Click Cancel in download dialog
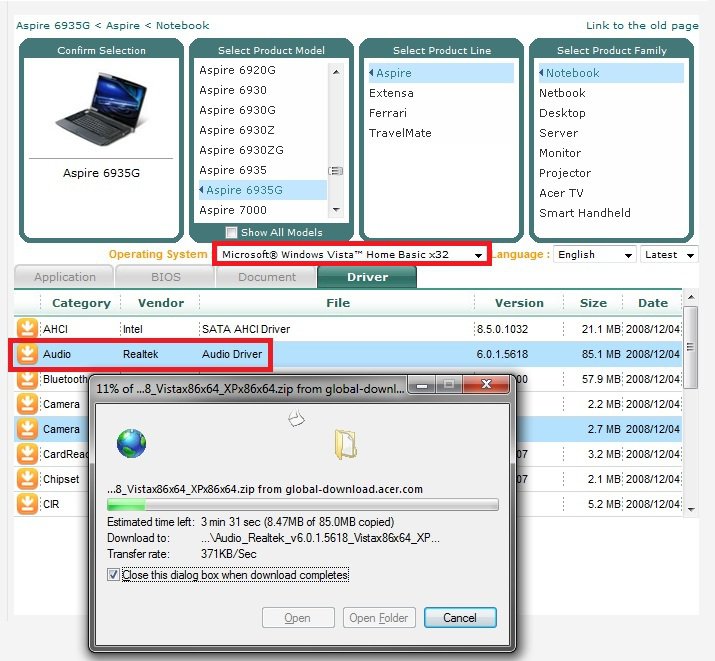This screenshot has height=661, width=715. point(460,618)
